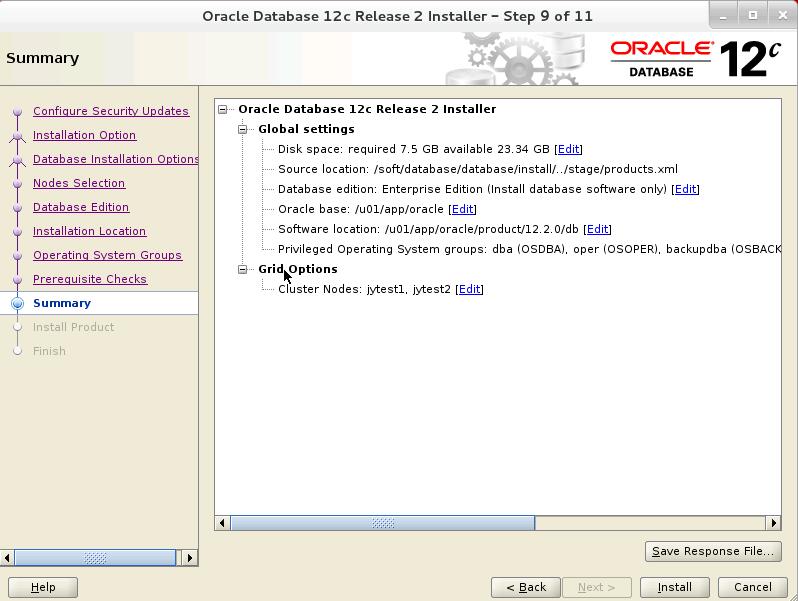This screenshot has height=601, width=798.
Task: Click the Summary step bullet icon
Action: 17,303
